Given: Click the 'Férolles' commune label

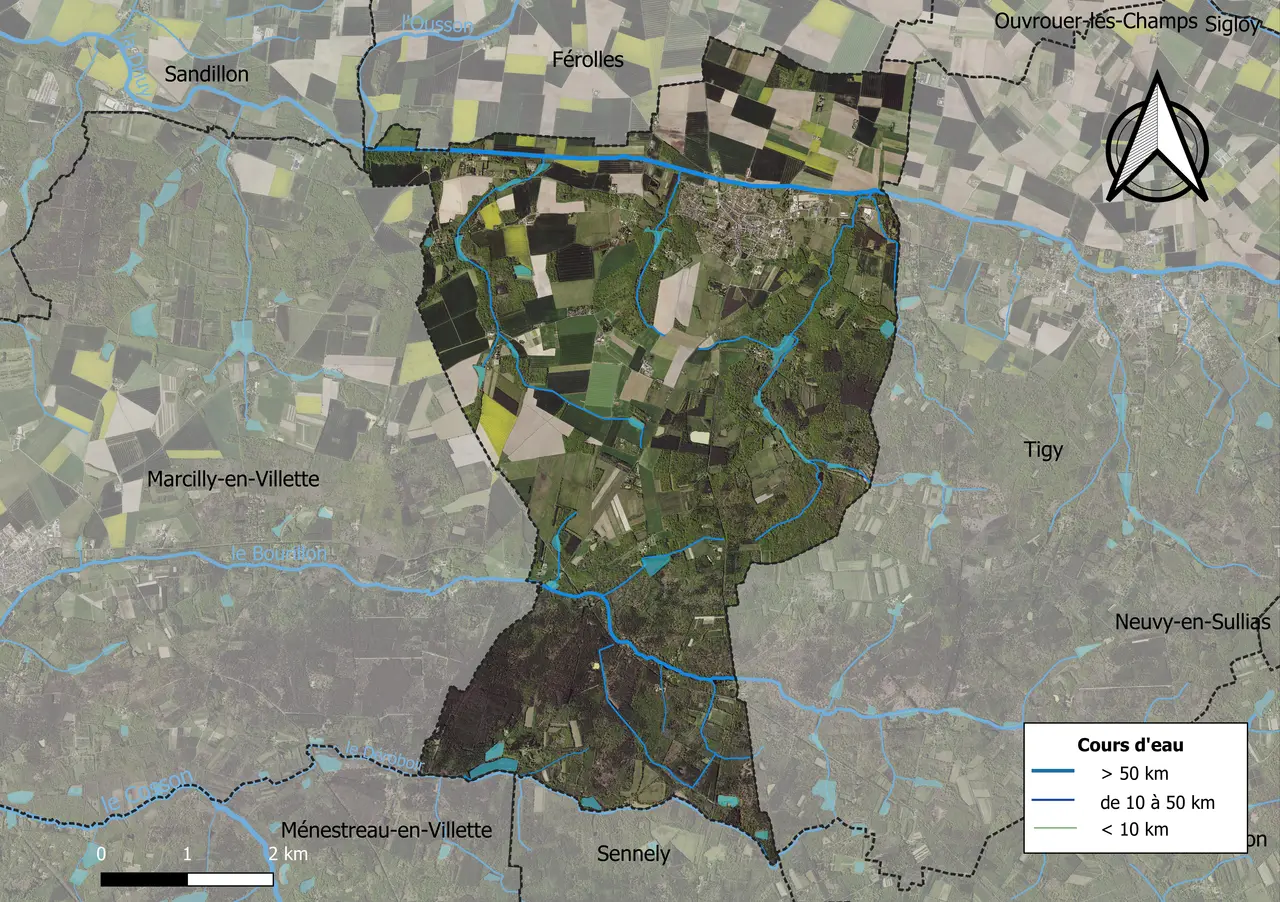Looking at the screenshot, I should click(x=588, y=60).
